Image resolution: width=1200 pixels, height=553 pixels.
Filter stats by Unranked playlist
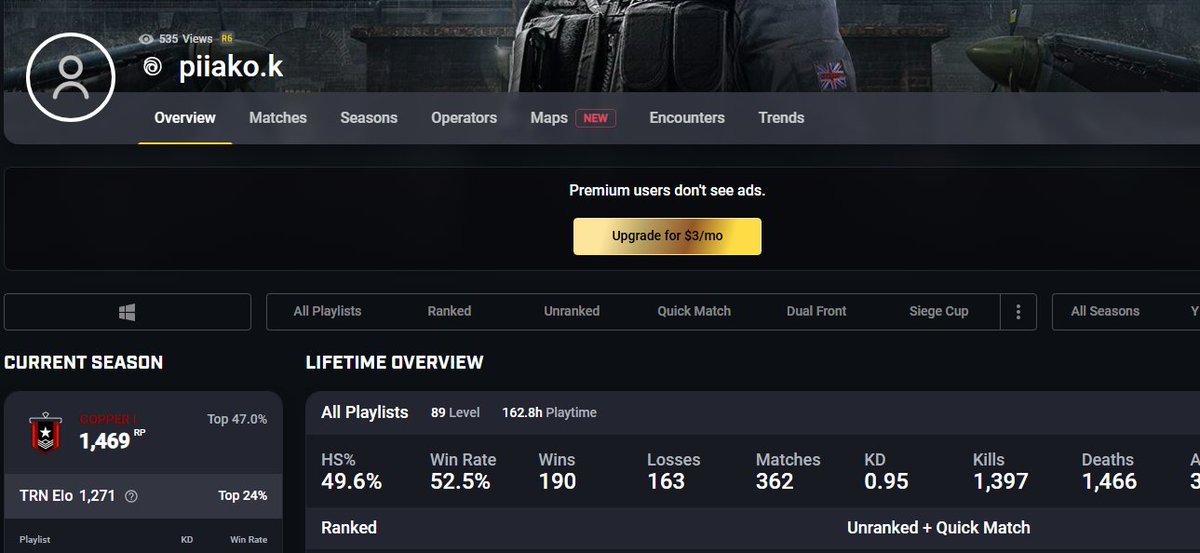[x=572, y=311]
